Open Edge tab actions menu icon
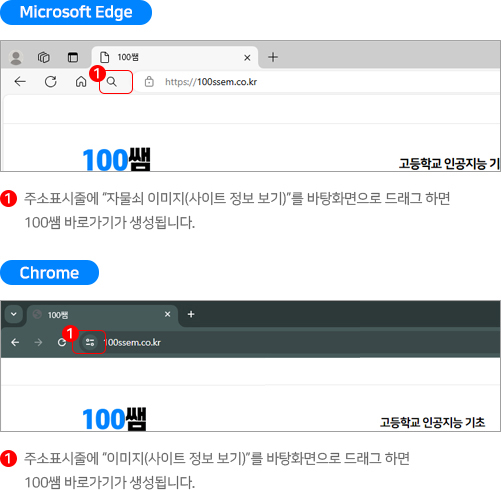501x490 pixels. point(73,57)
